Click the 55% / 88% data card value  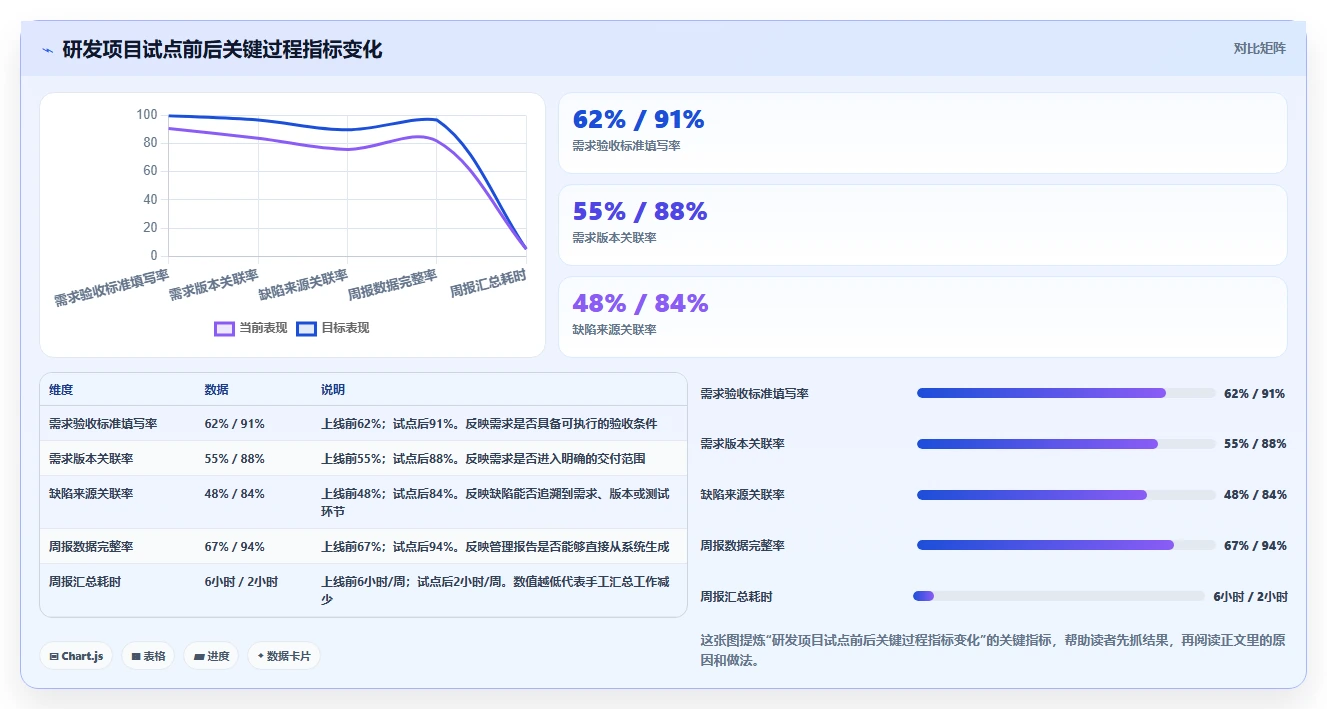point(640,211)
